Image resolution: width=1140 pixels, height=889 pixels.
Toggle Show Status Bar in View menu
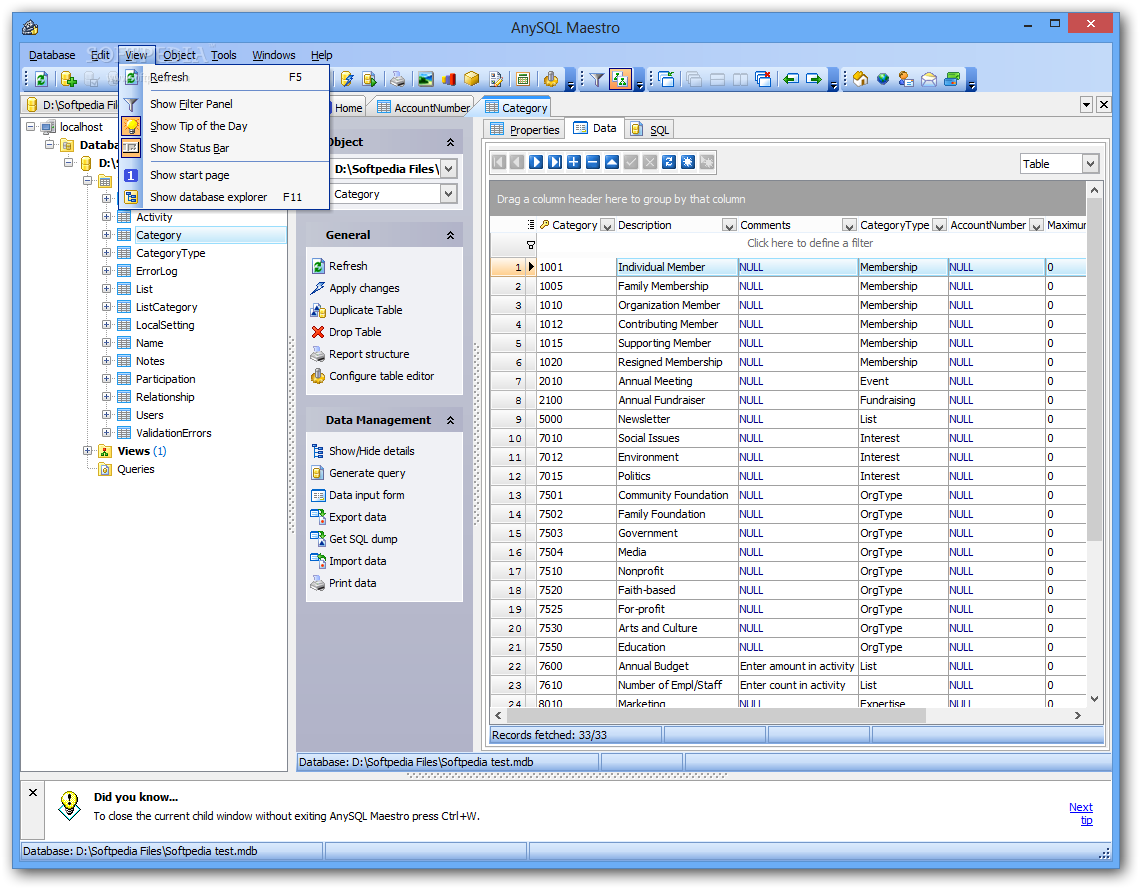pyautogui.click(x=225, y=148)
